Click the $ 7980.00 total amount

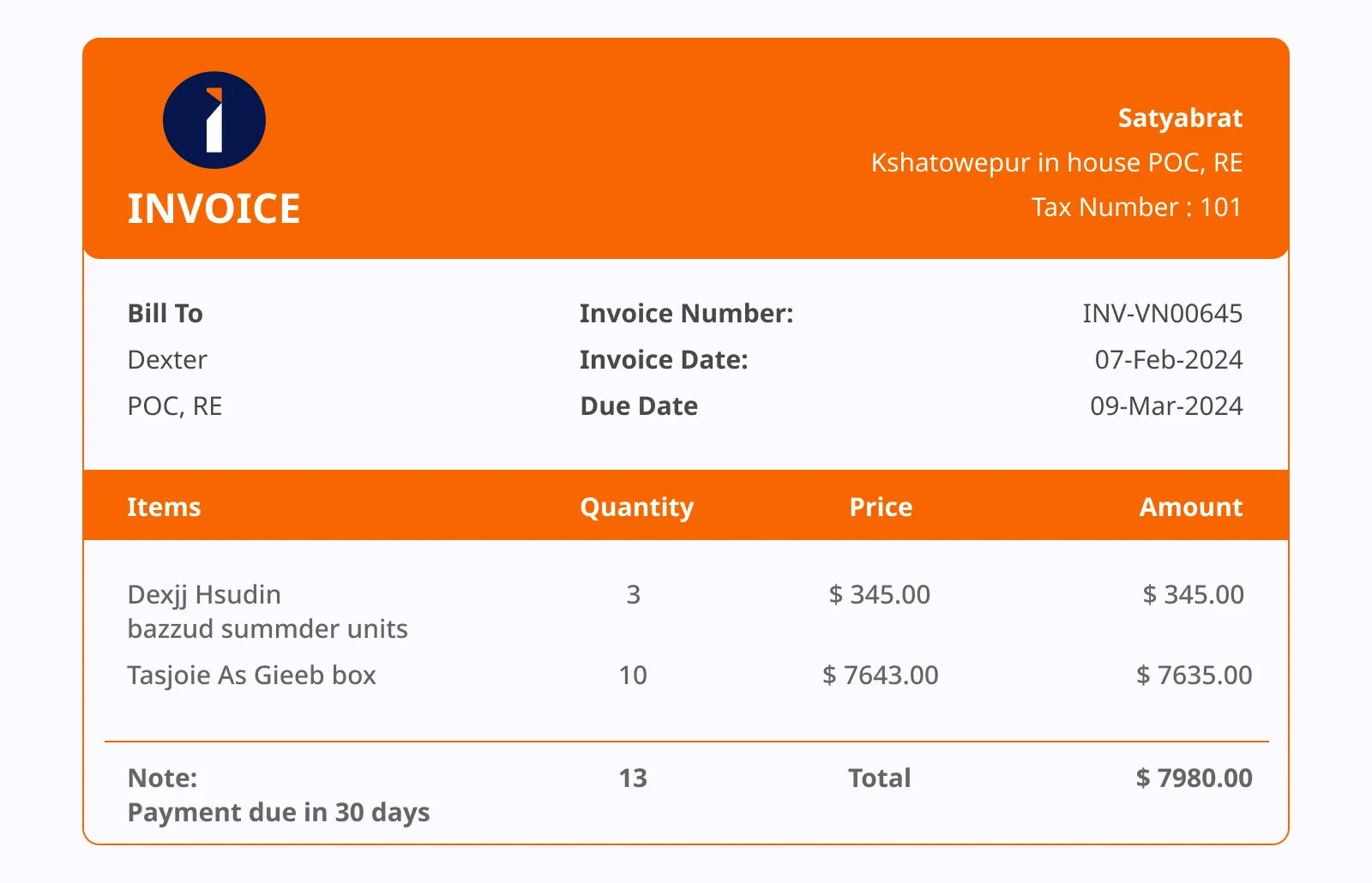[x=1194, y=778]
